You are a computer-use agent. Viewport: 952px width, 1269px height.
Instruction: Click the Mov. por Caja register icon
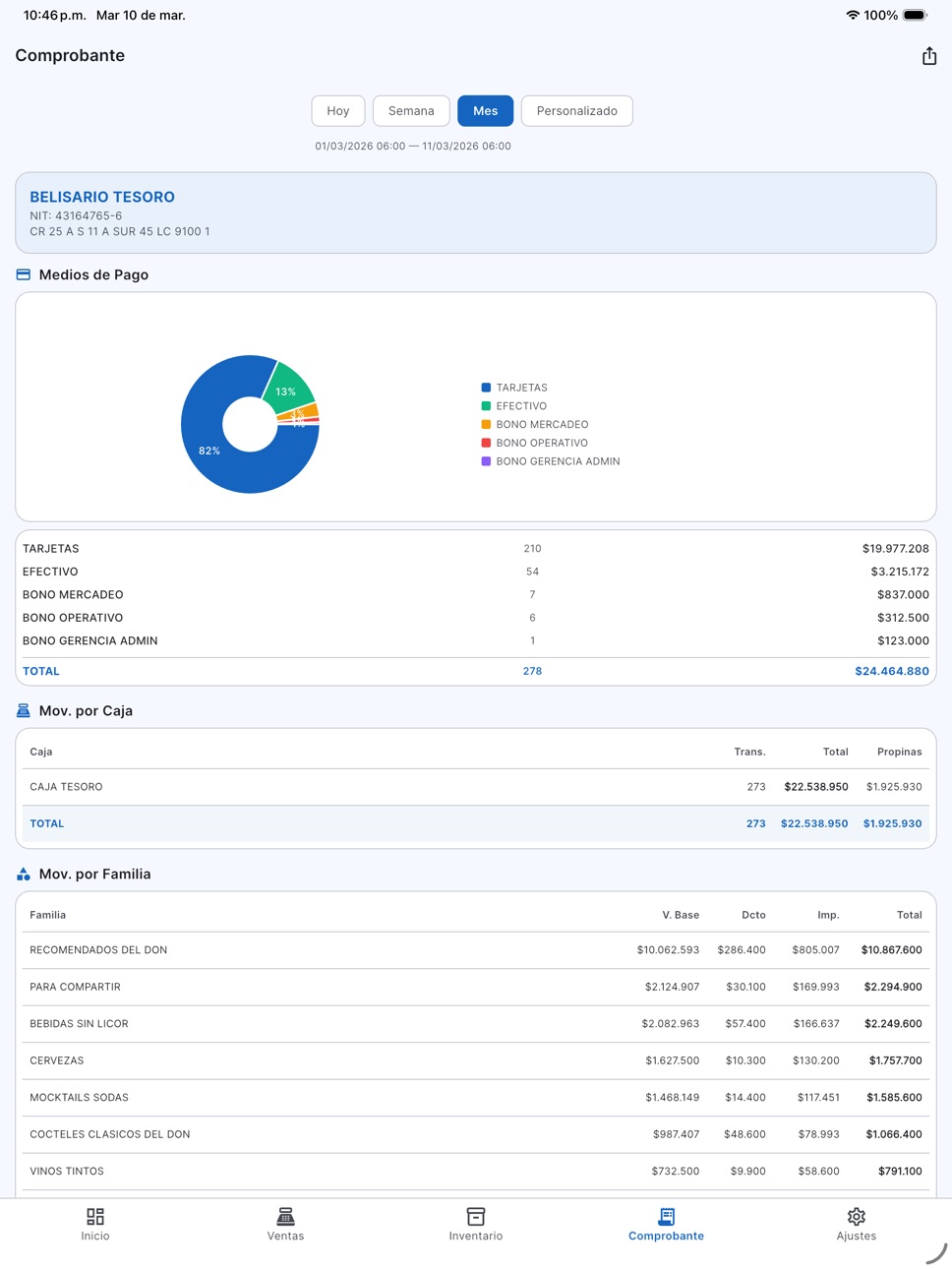click(x=24, y=710)
